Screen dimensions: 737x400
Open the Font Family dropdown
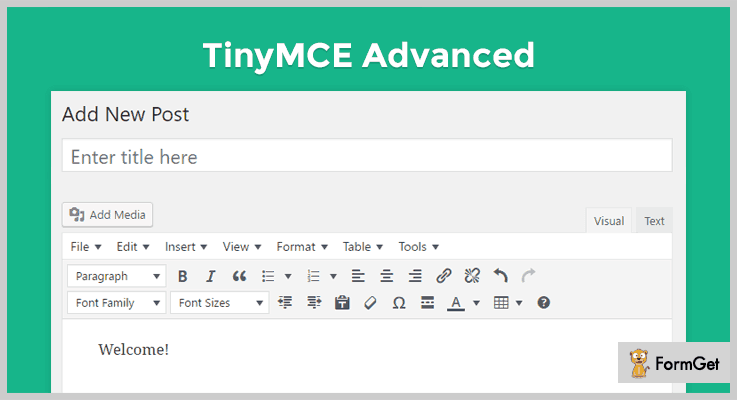point(117,303)
